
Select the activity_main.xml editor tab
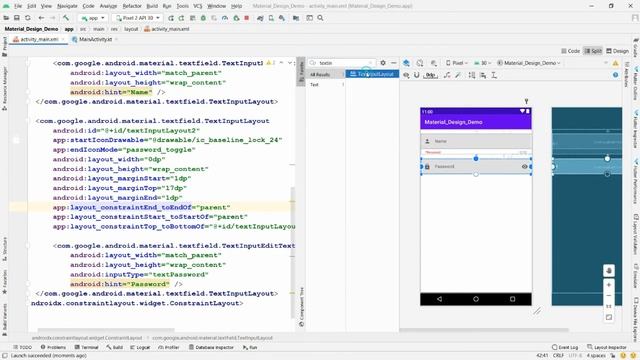[39, 39]
